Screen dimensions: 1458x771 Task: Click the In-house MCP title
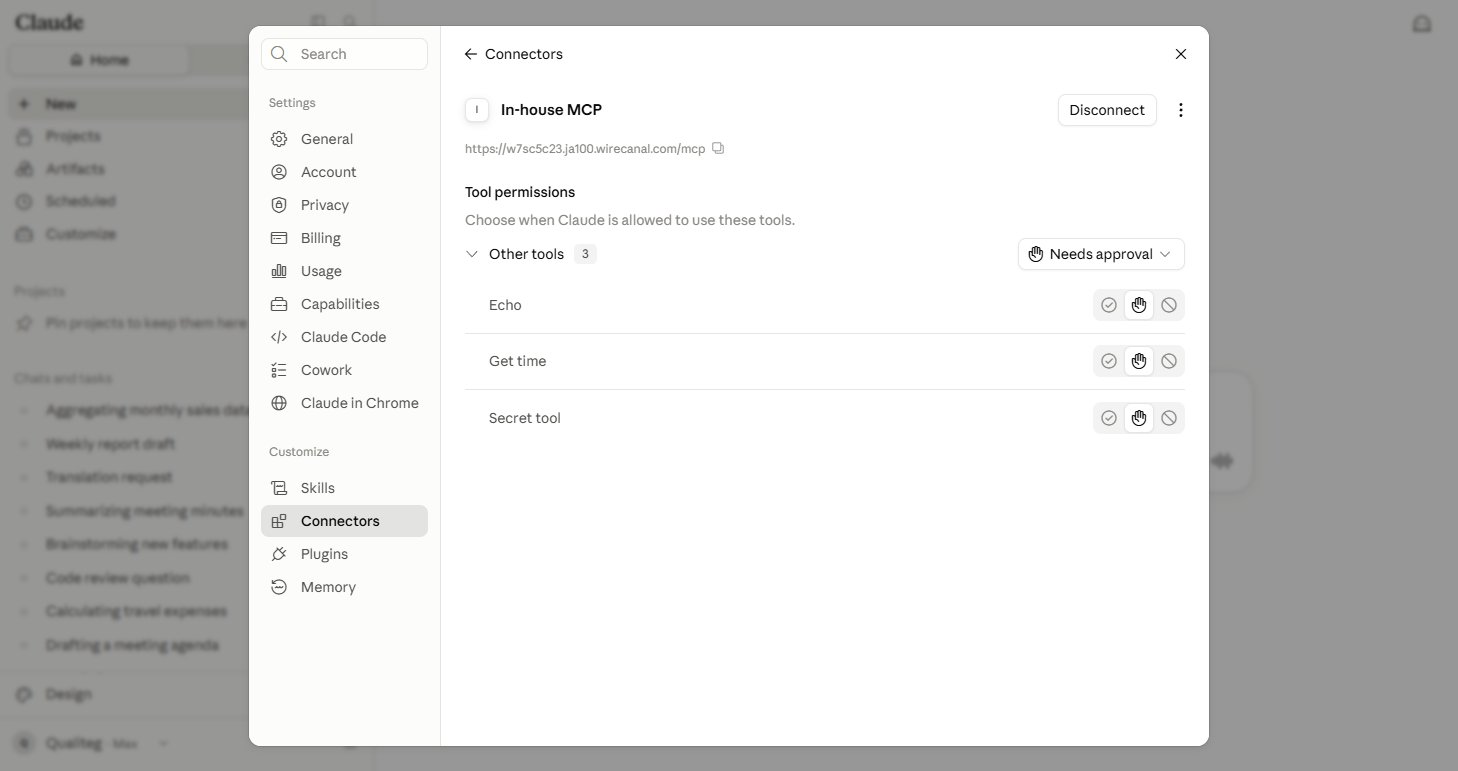(551, 110)
